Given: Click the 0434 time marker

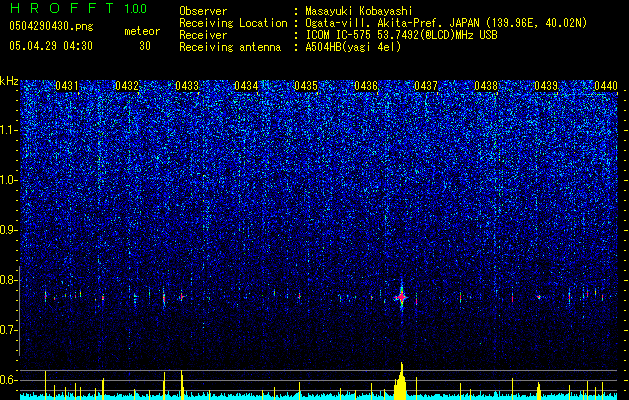Looking at the screenshot, I should click(246, 86).
